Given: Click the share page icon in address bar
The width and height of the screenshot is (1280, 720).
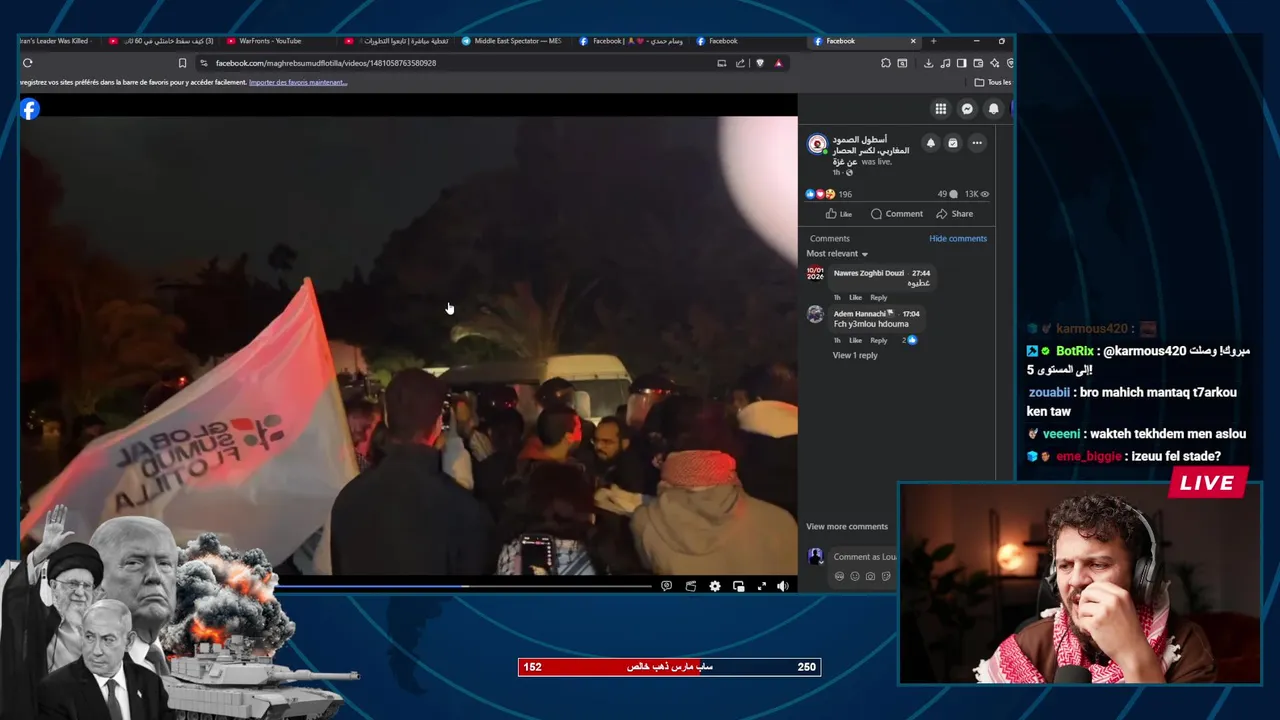Looking at the screenshot, I should click(740, 63).
